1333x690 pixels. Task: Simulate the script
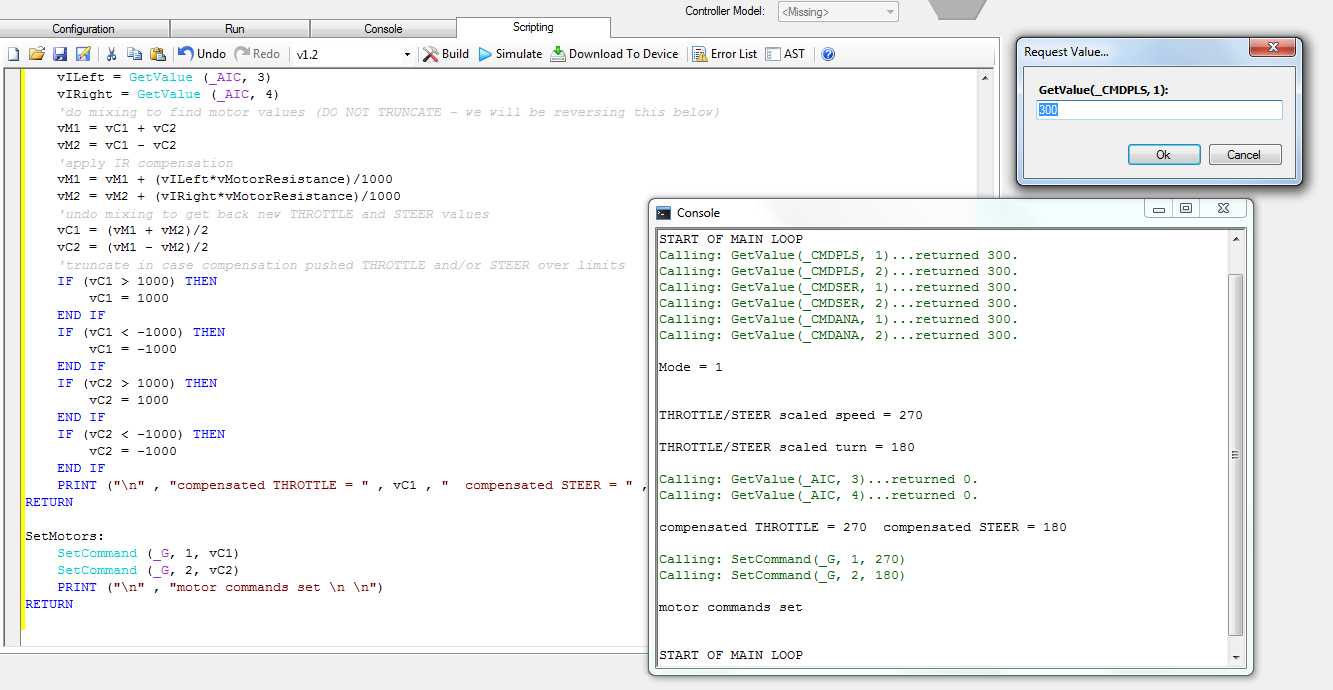point(512,53)
